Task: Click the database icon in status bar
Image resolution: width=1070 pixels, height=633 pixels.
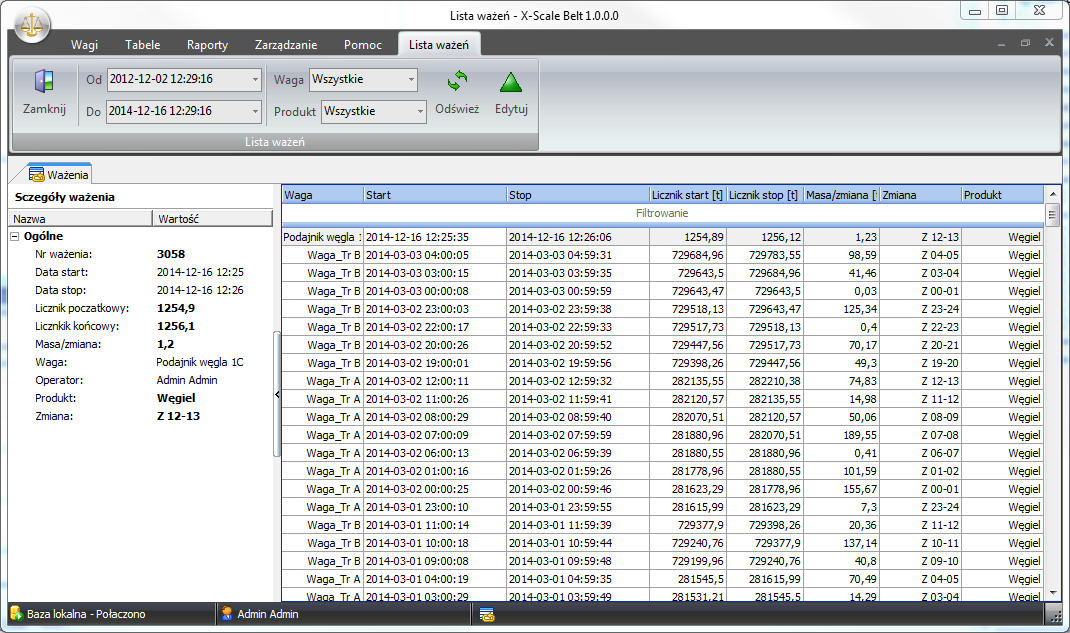Action: coord(16,614)
